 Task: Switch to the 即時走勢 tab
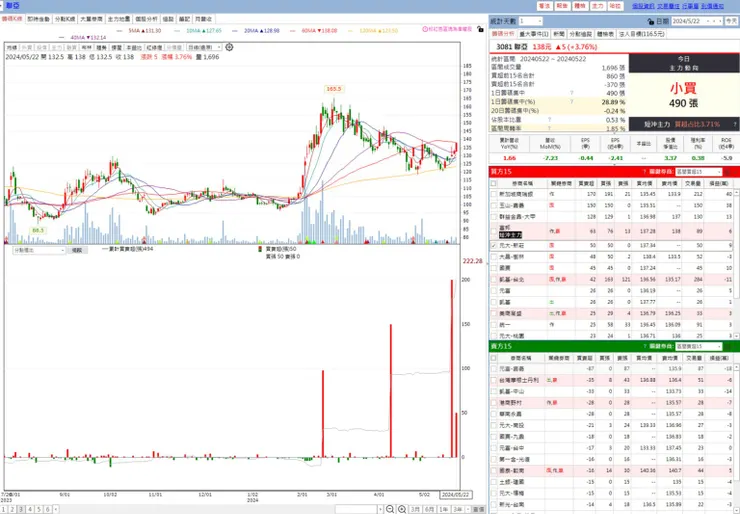(x=38, y=19)
